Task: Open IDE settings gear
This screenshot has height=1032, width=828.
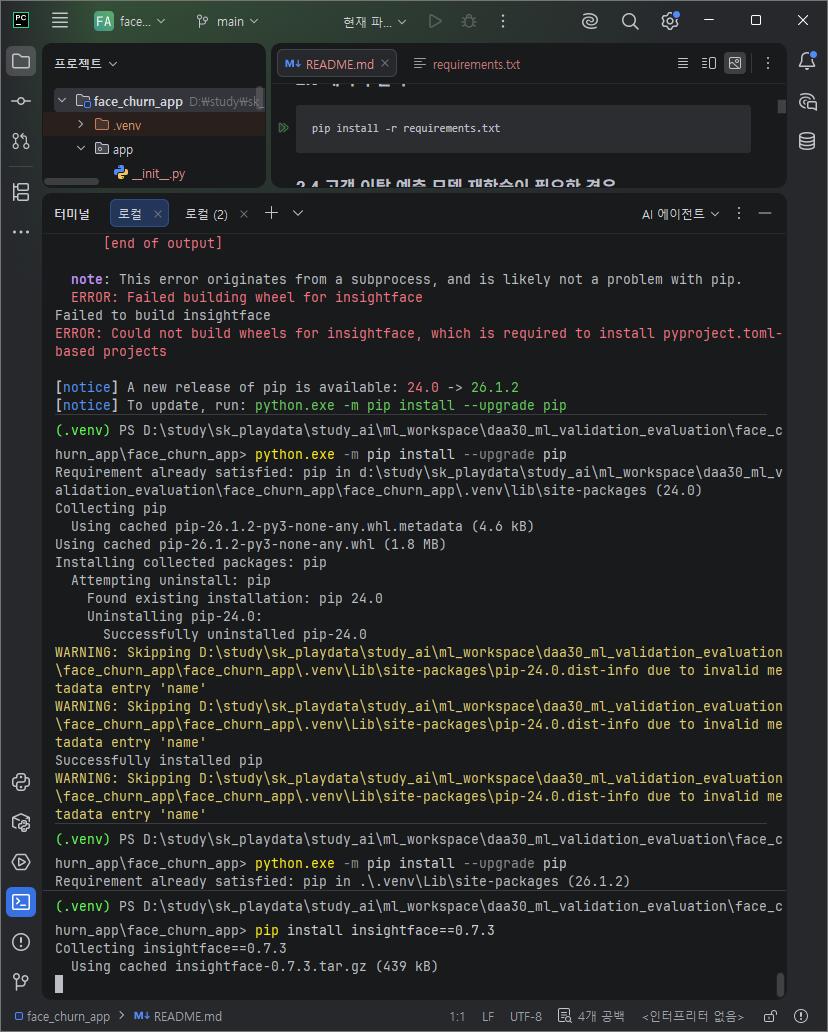Action: (x=670, y=21)
